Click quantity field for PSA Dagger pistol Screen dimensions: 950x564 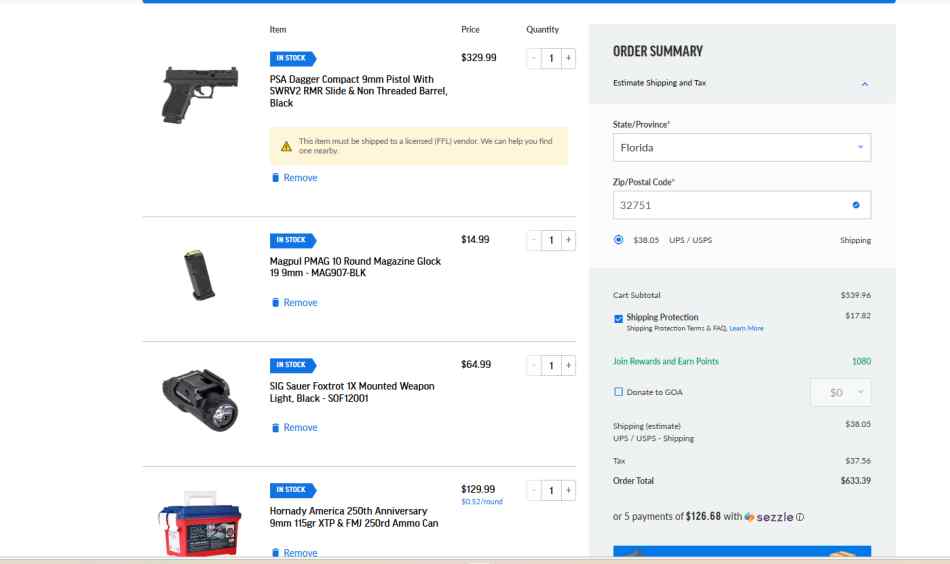pyautogui.click(x=551, y=59)
